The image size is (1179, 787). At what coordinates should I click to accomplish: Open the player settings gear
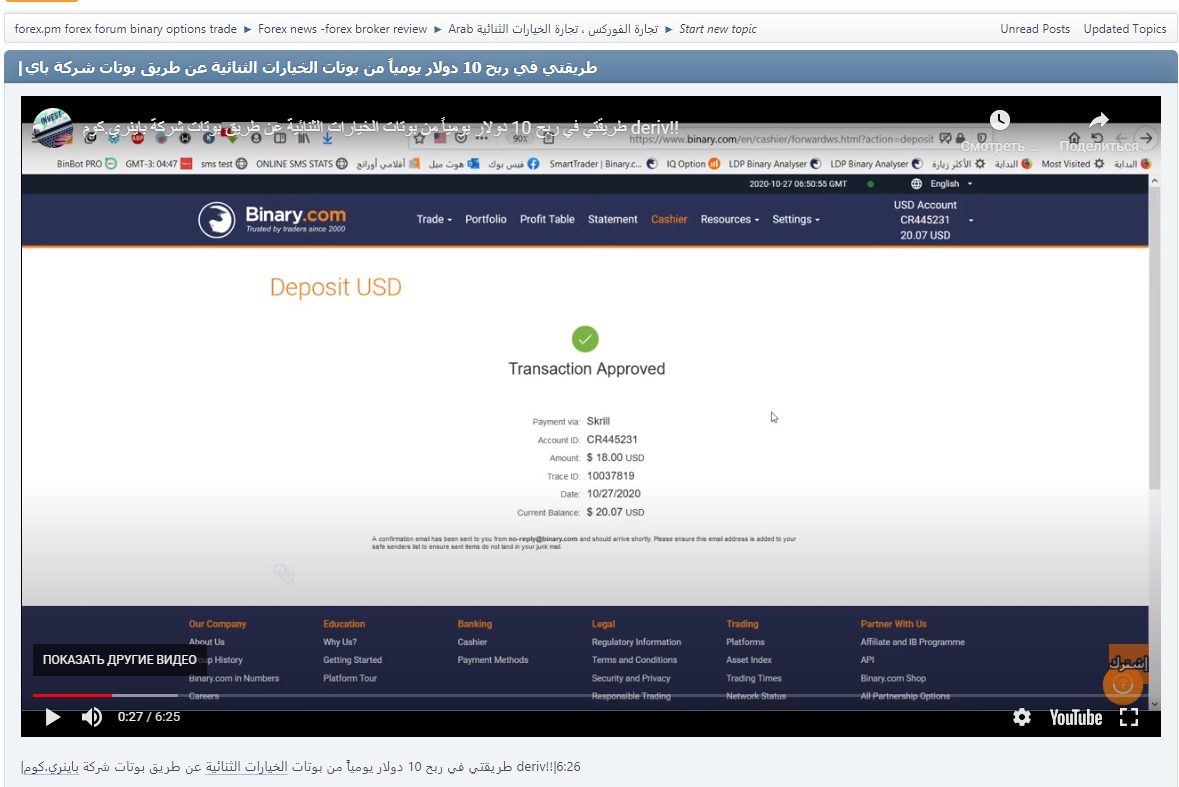click(1021, 717)
